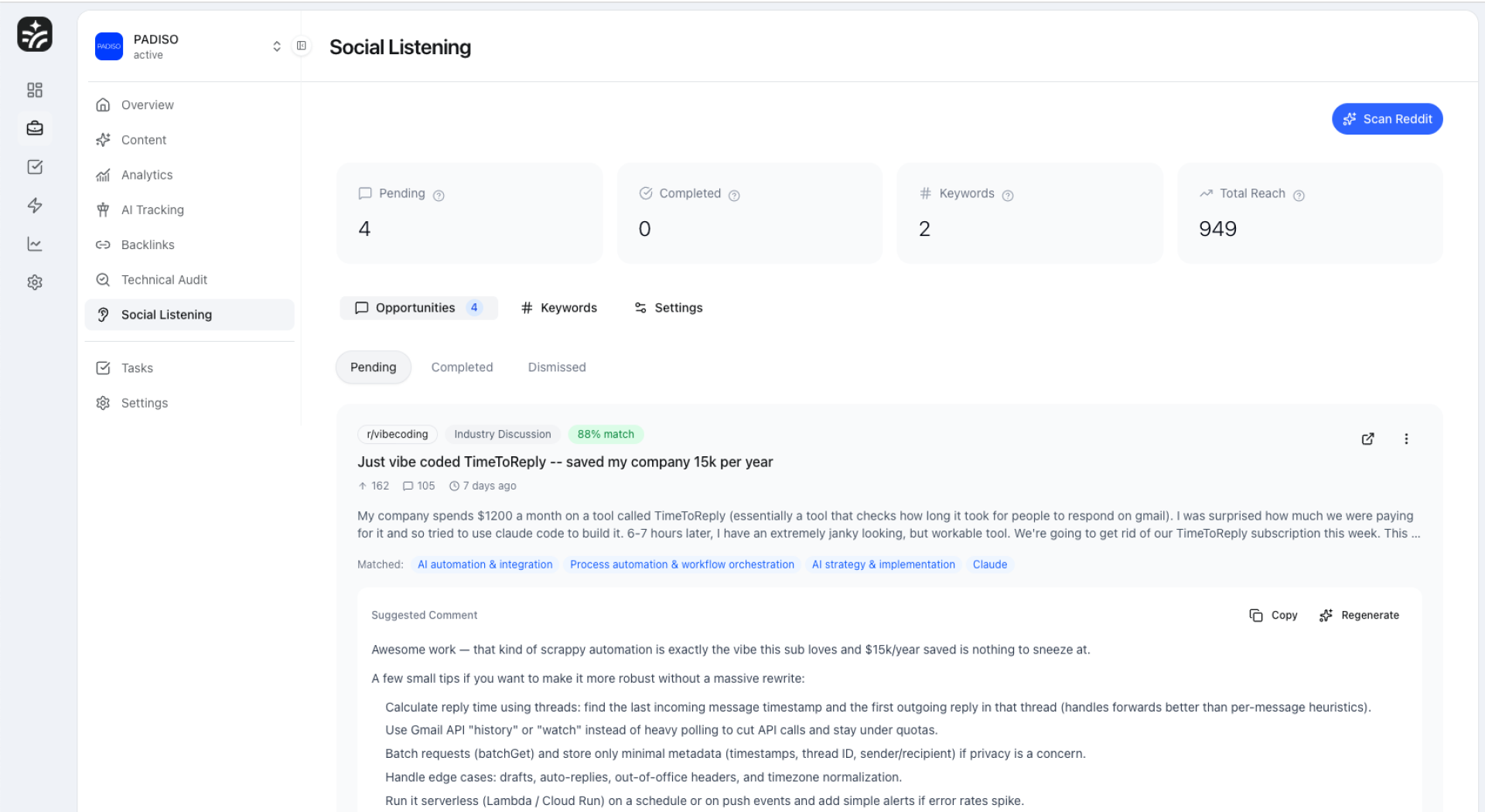Click the Total Reach value 949

pos(1217,229)
